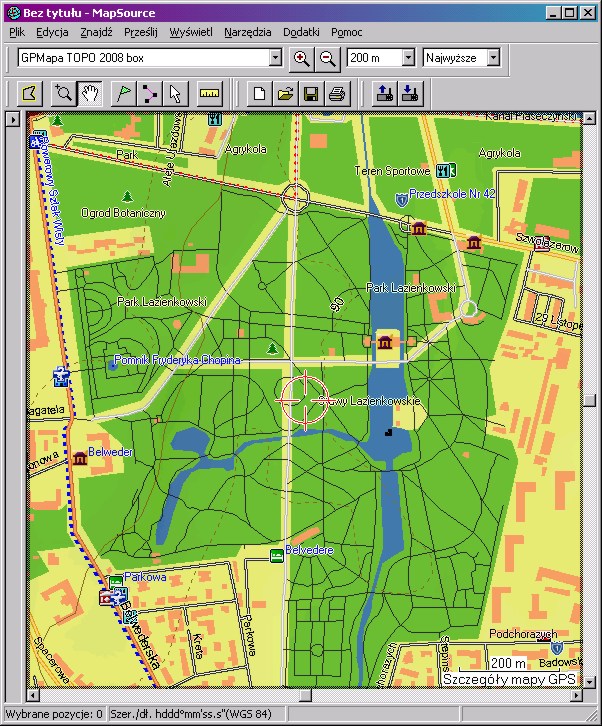
Task: Click scroll left arrow on map
Action: pos(32,695)
